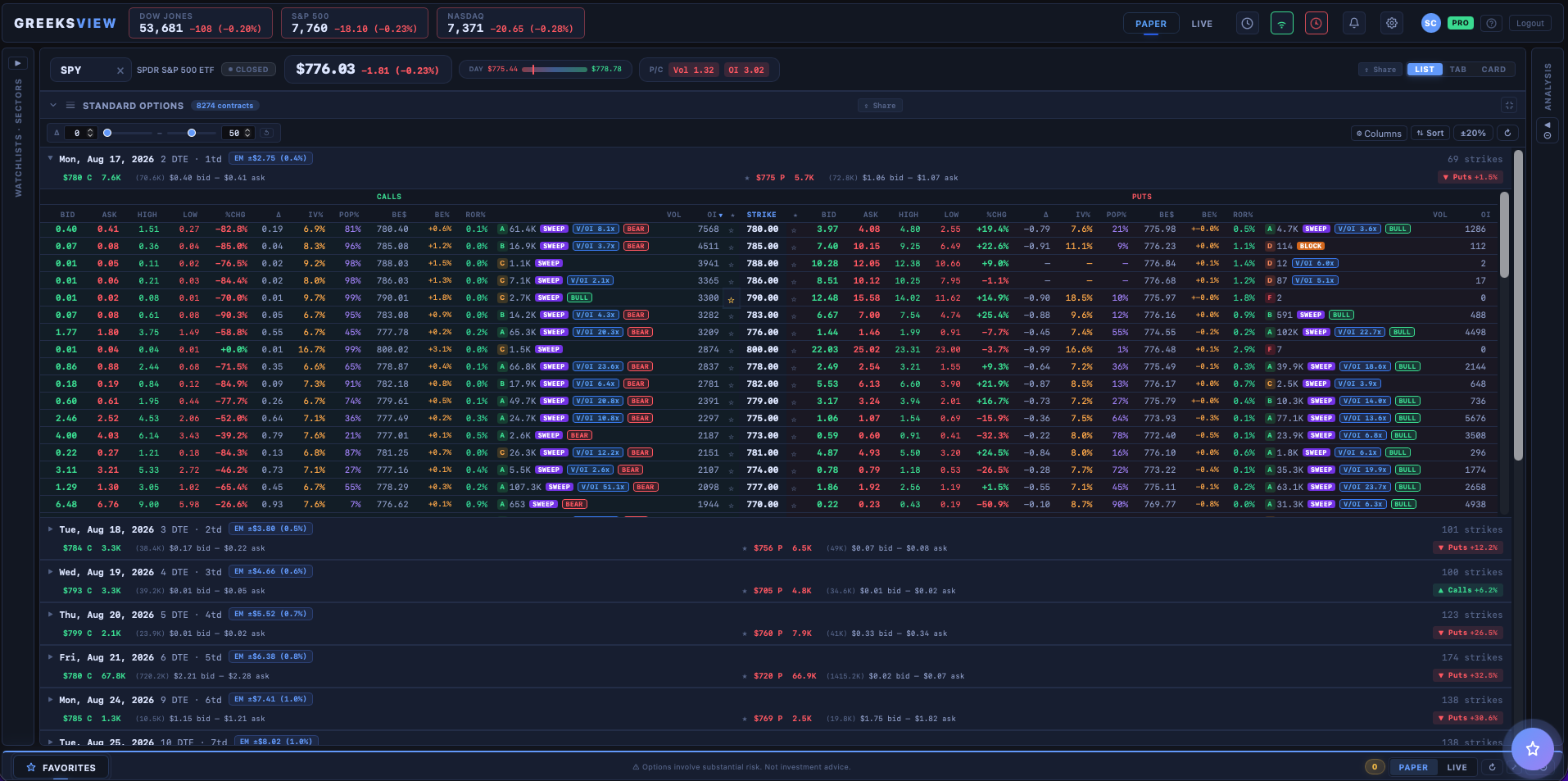
Task: Star the 800.00 strike on the put side
Action: (x=794, y=350)
